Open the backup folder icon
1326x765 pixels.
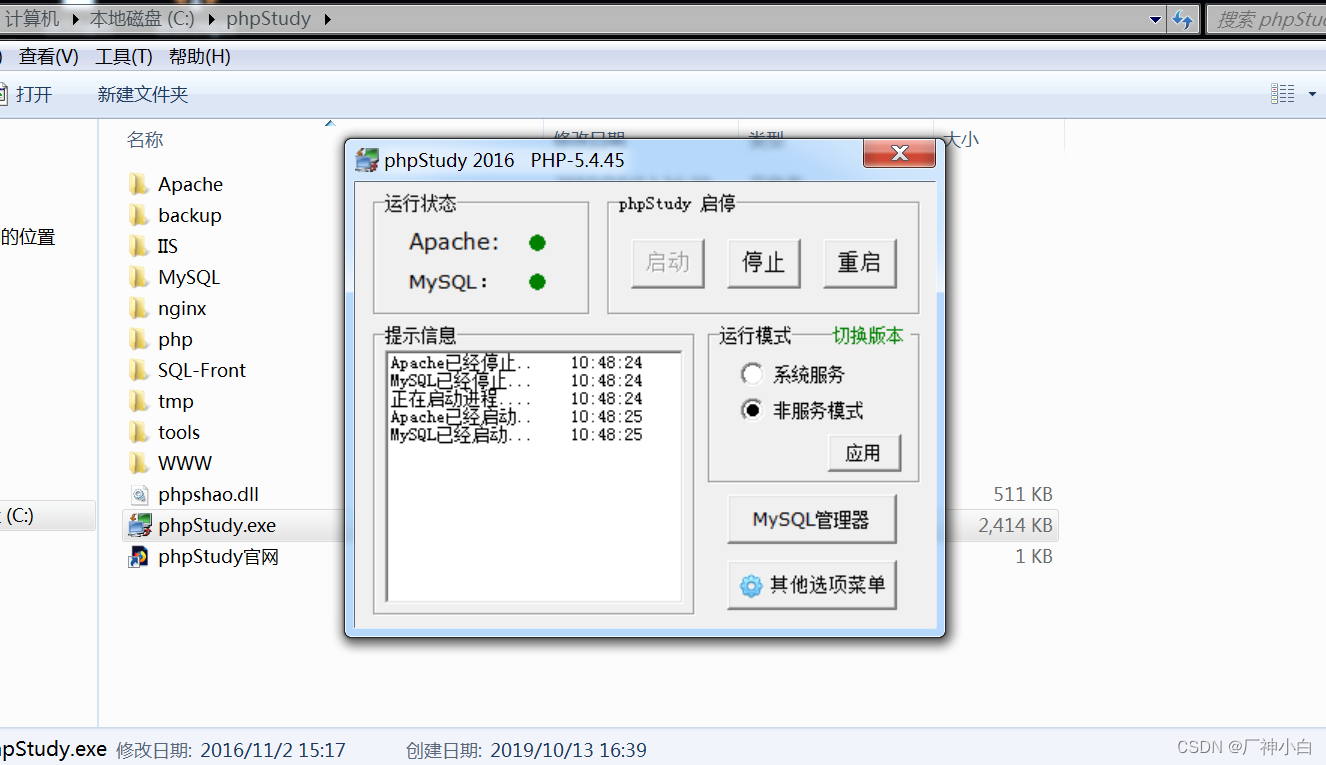click(x=139, y=215)
